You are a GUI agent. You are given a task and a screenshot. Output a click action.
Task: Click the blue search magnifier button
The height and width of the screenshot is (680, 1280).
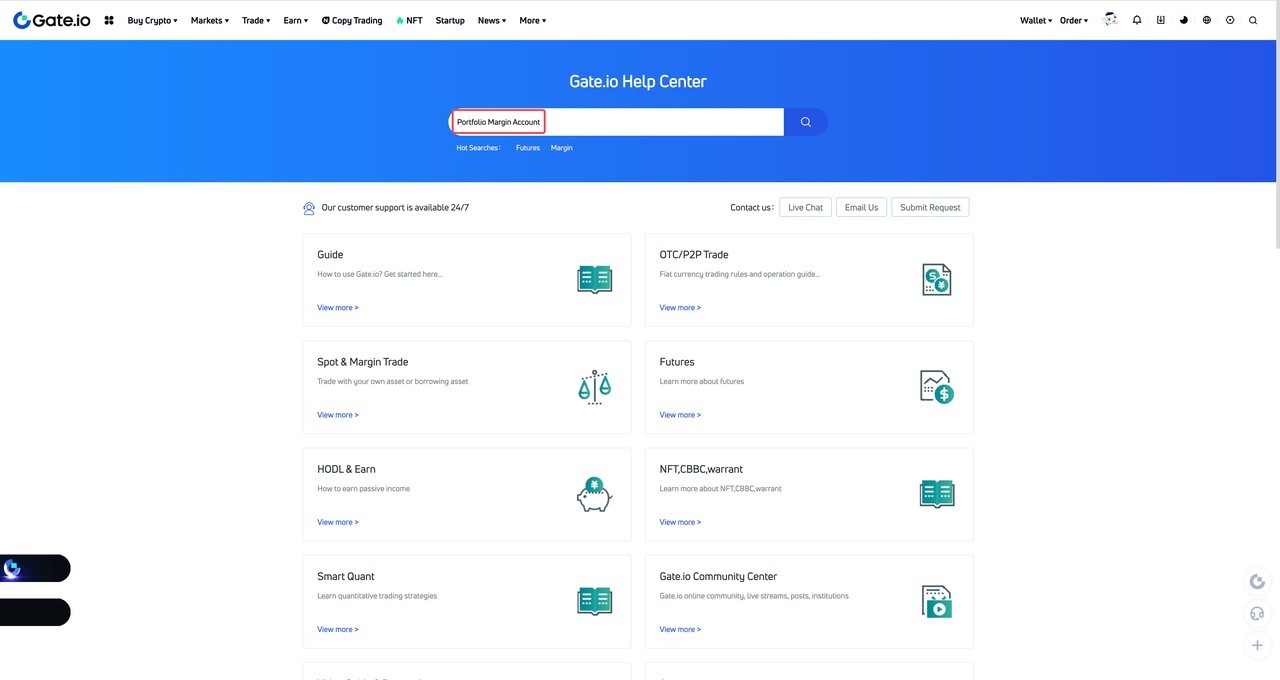[806, 122]
